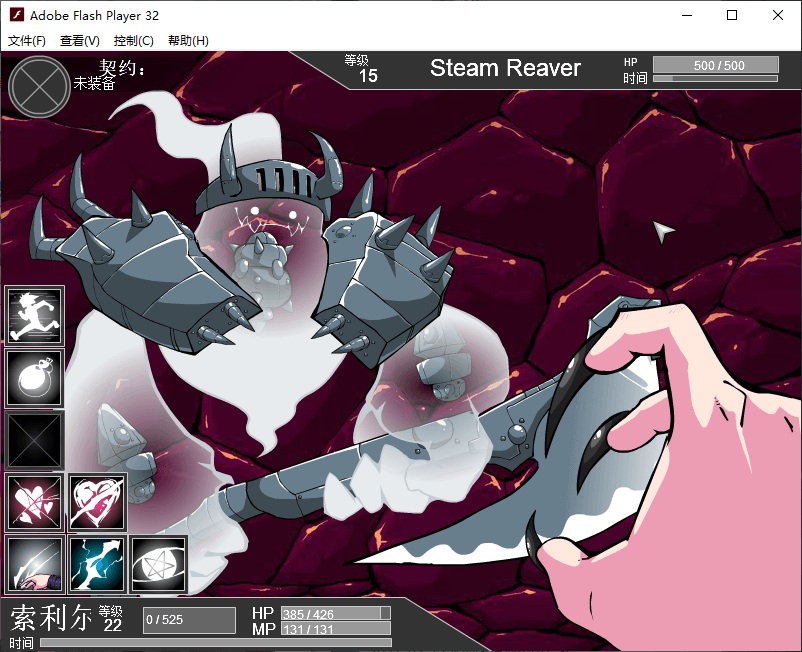
Task: Click the player's 131/131 MP bar
Action: click(335, 629)
